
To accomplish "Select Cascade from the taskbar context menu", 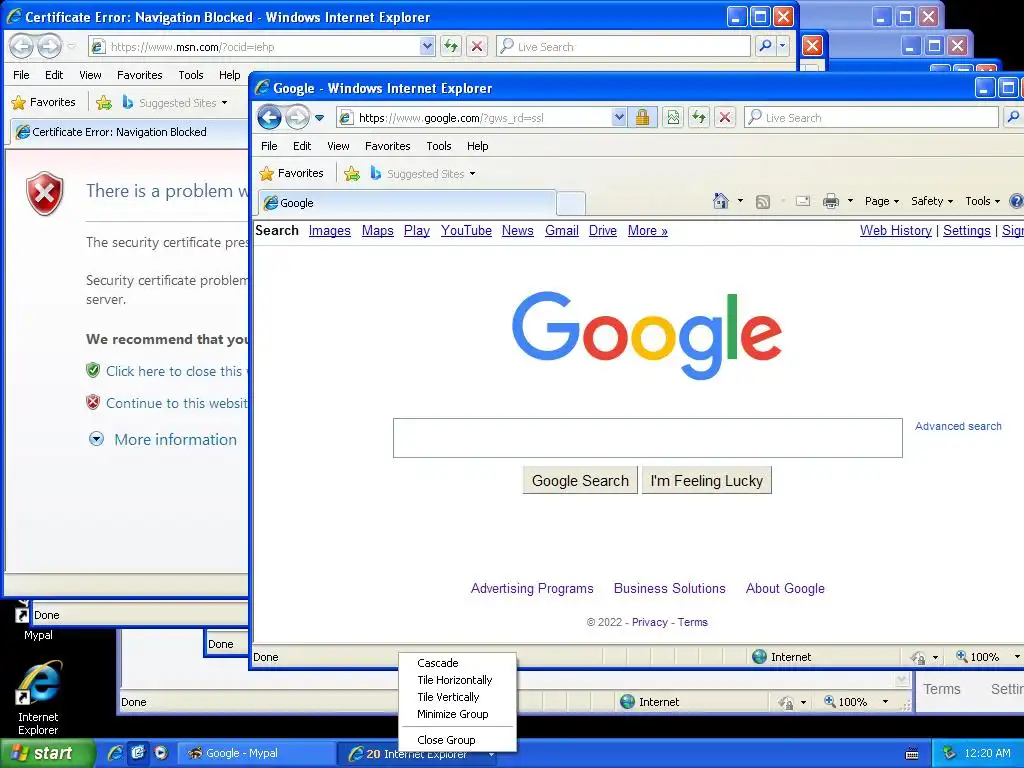I will point(438,663).
